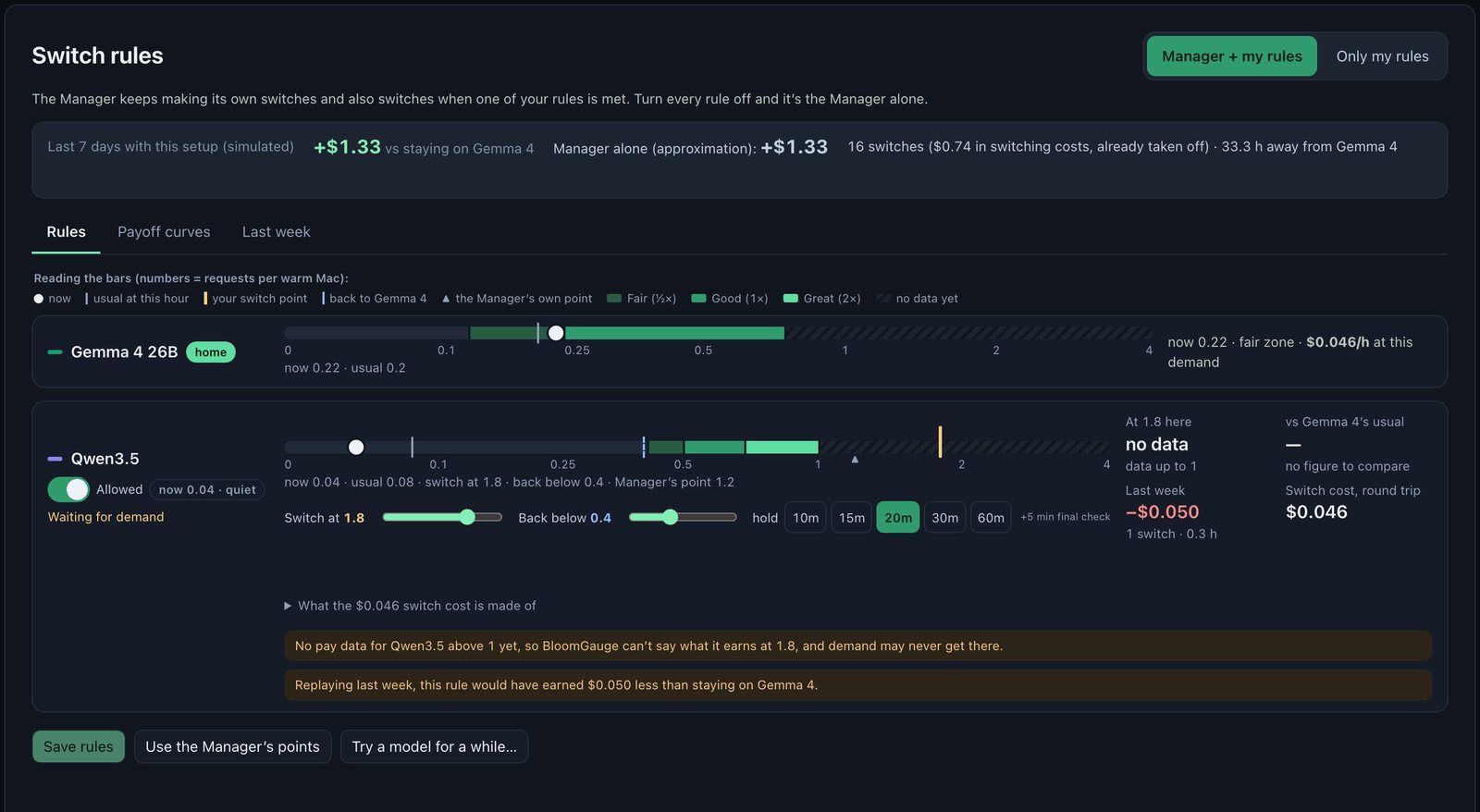Open the Last week tab
Screen dimensions: 1480x812
[276, 232]
